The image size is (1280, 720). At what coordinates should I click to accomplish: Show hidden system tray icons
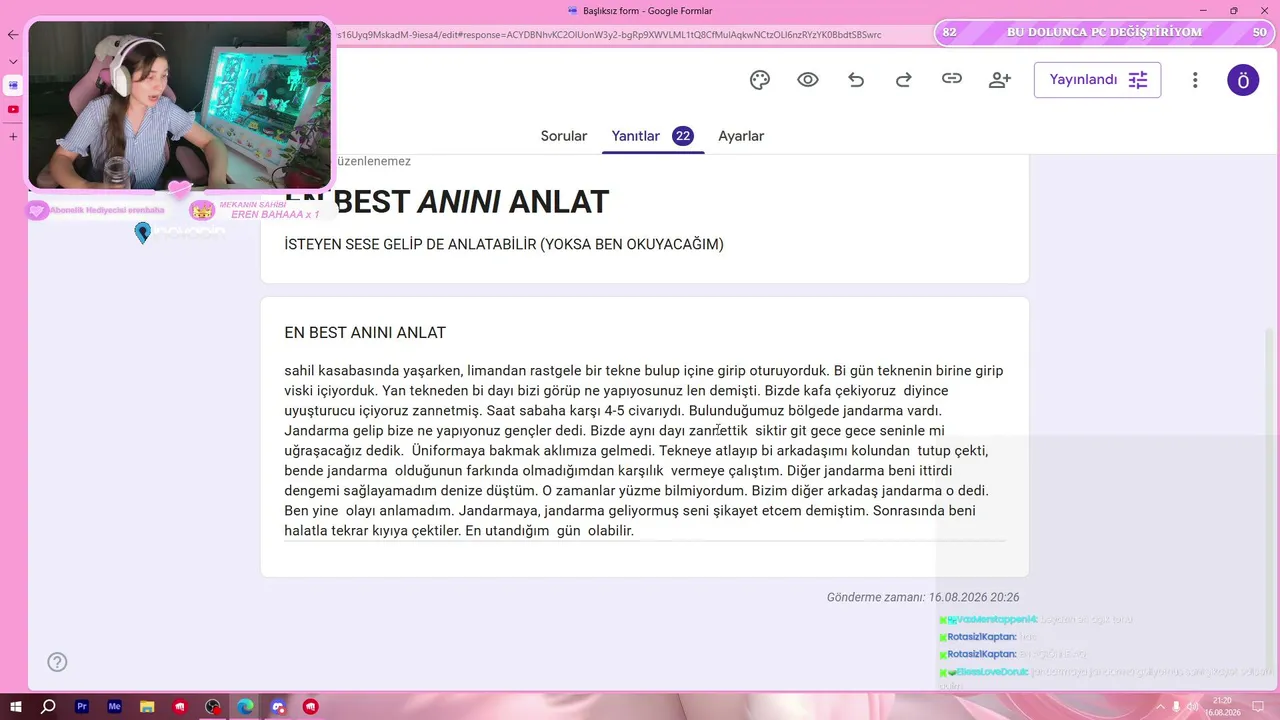(x=1160, y=707)
